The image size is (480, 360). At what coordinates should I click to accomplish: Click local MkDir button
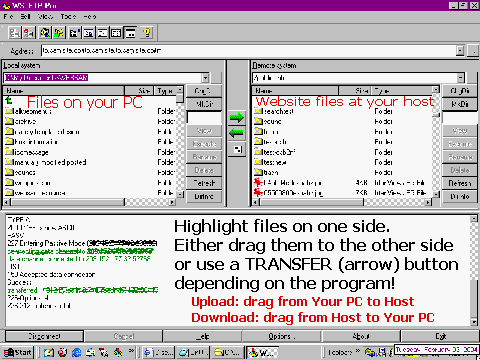pos(204,104)
